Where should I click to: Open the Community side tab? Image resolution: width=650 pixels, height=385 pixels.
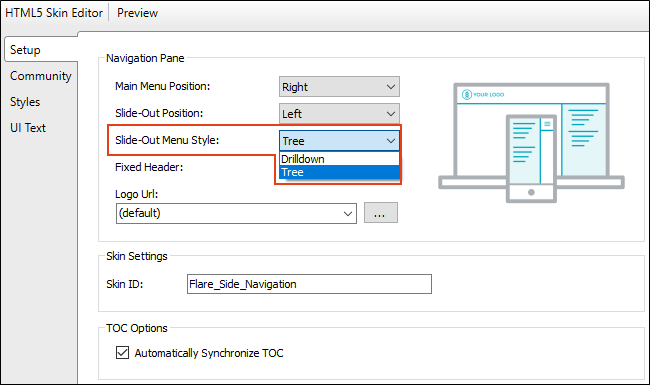(41, 76)
